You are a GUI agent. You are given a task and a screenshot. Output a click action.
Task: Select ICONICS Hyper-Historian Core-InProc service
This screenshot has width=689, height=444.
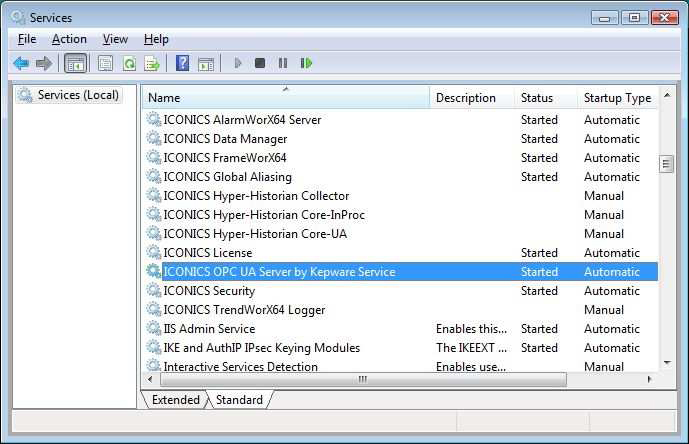click(x=402, y=215)
